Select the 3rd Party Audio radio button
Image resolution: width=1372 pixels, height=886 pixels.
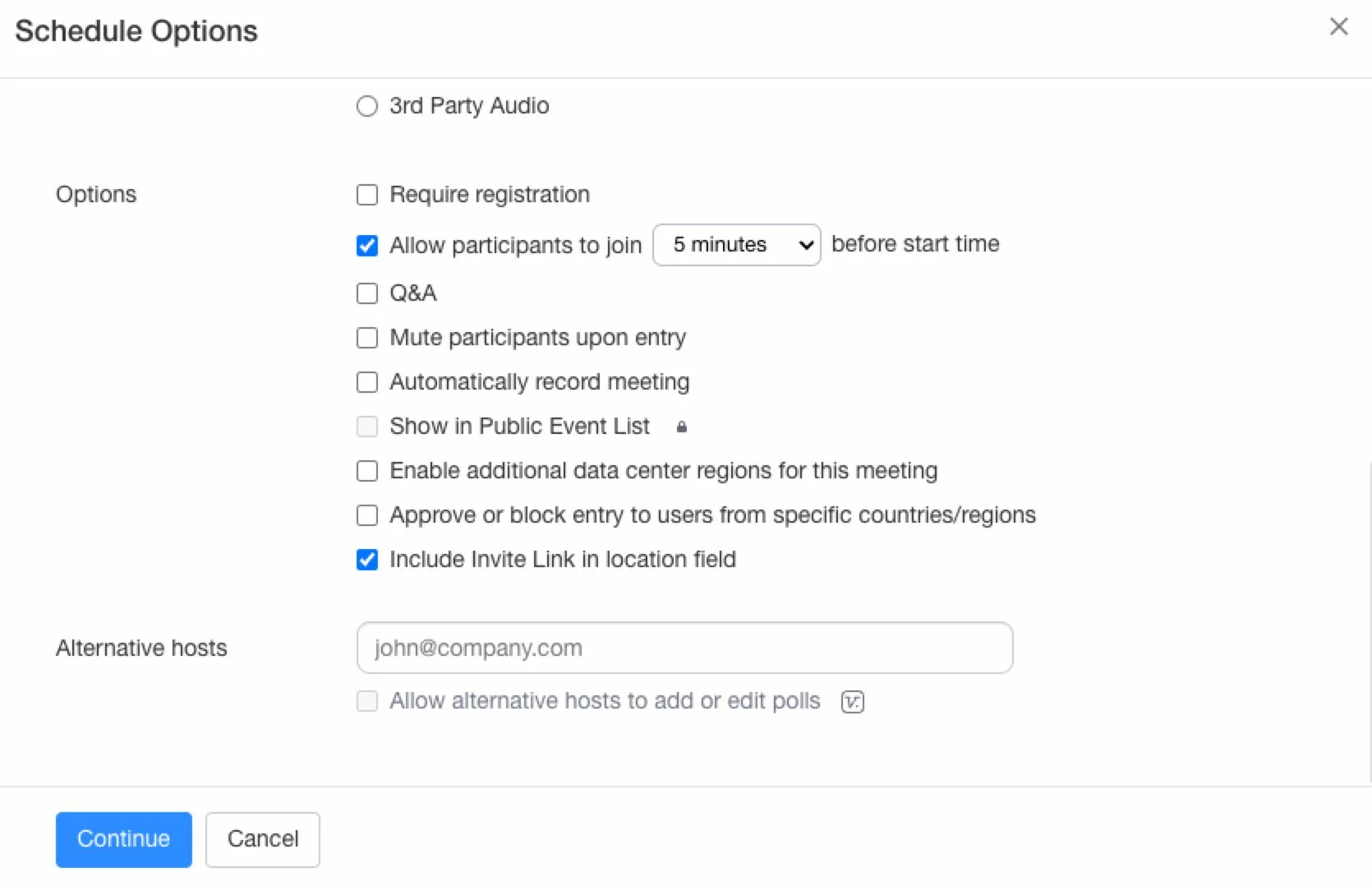[367, 106]
